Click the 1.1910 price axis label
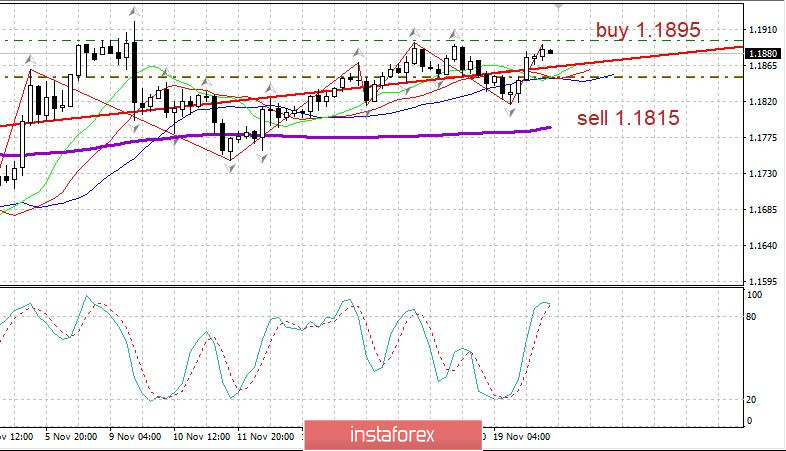This screenshot has height=451, width=786. pyautogui.click(x=762, y=30)
